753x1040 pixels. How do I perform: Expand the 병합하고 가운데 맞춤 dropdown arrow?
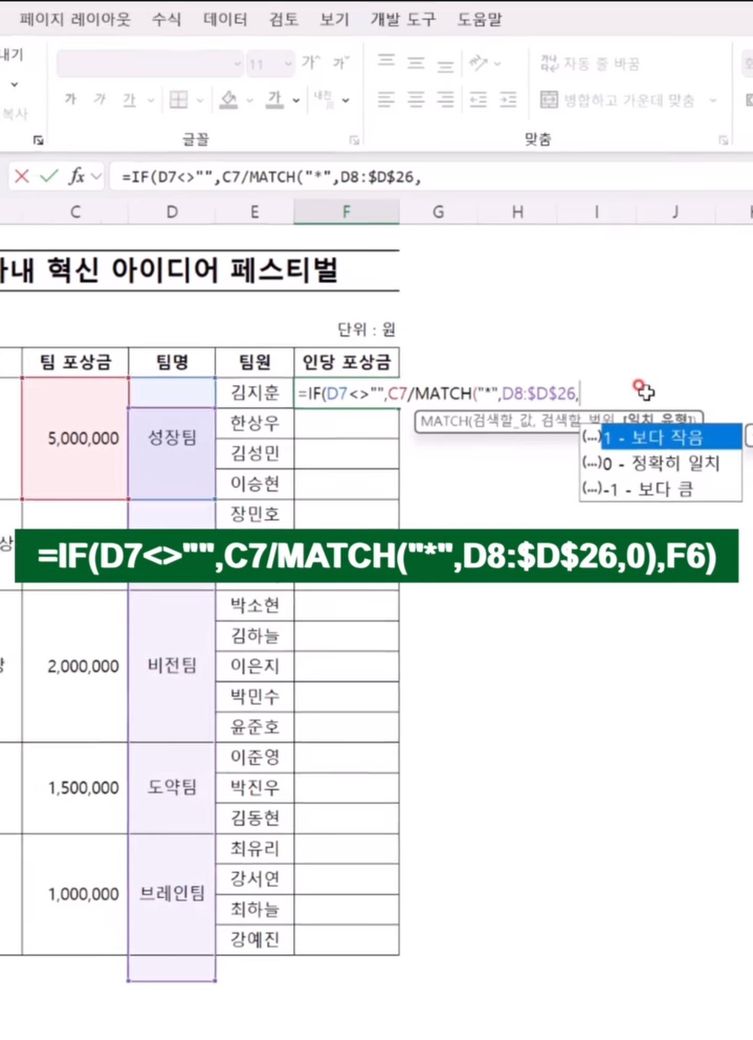coord(713,100)
